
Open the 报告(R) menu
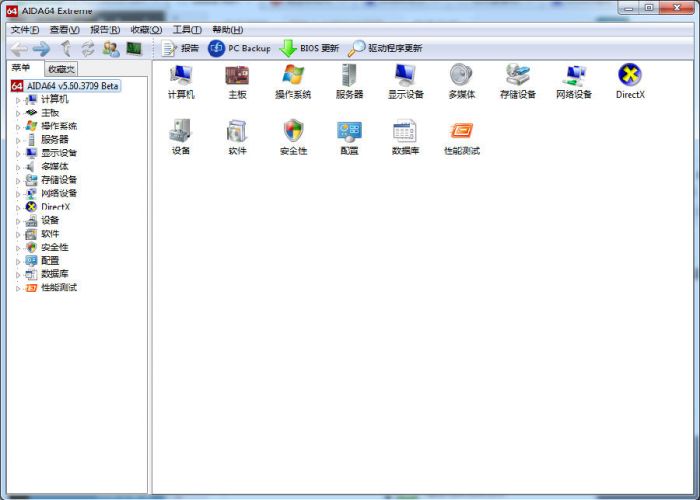click(105, 30)
